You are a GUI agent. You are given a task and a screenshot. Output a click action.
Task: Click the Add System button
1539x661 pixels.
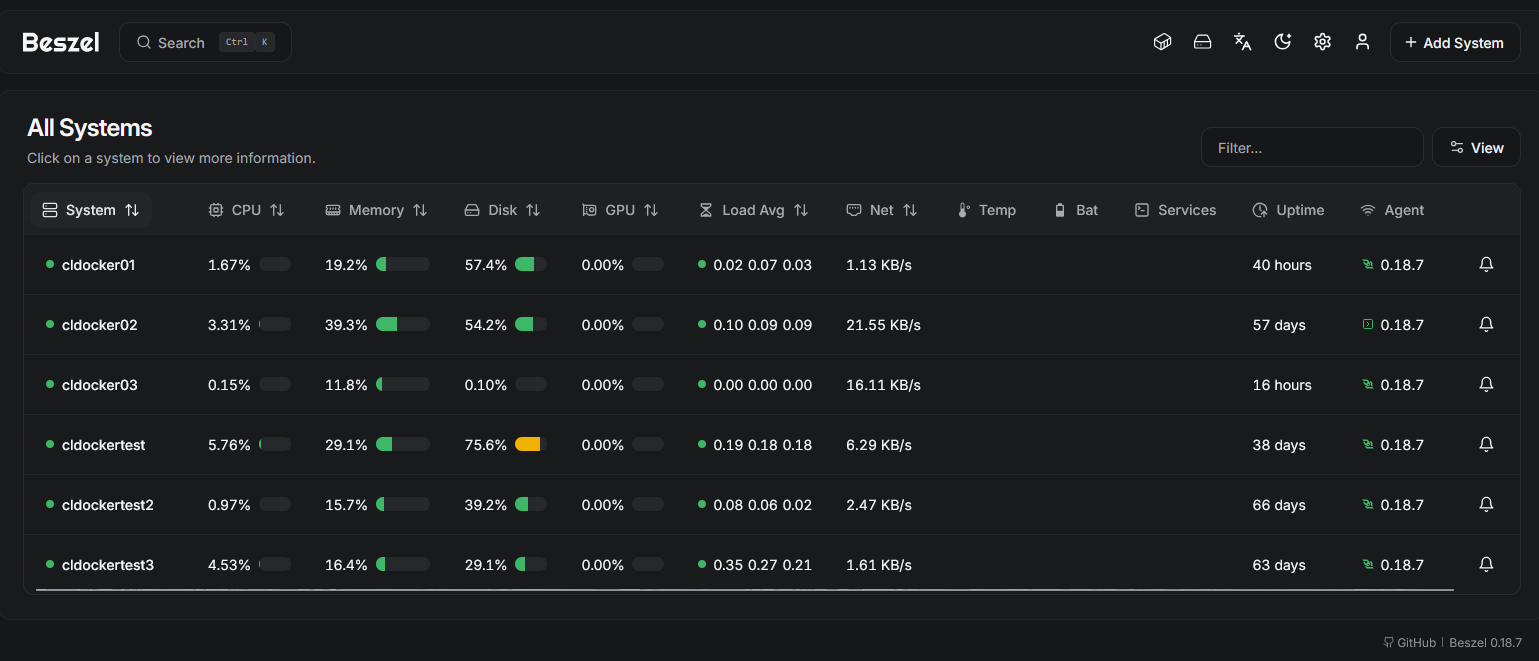coord(1454,42)
